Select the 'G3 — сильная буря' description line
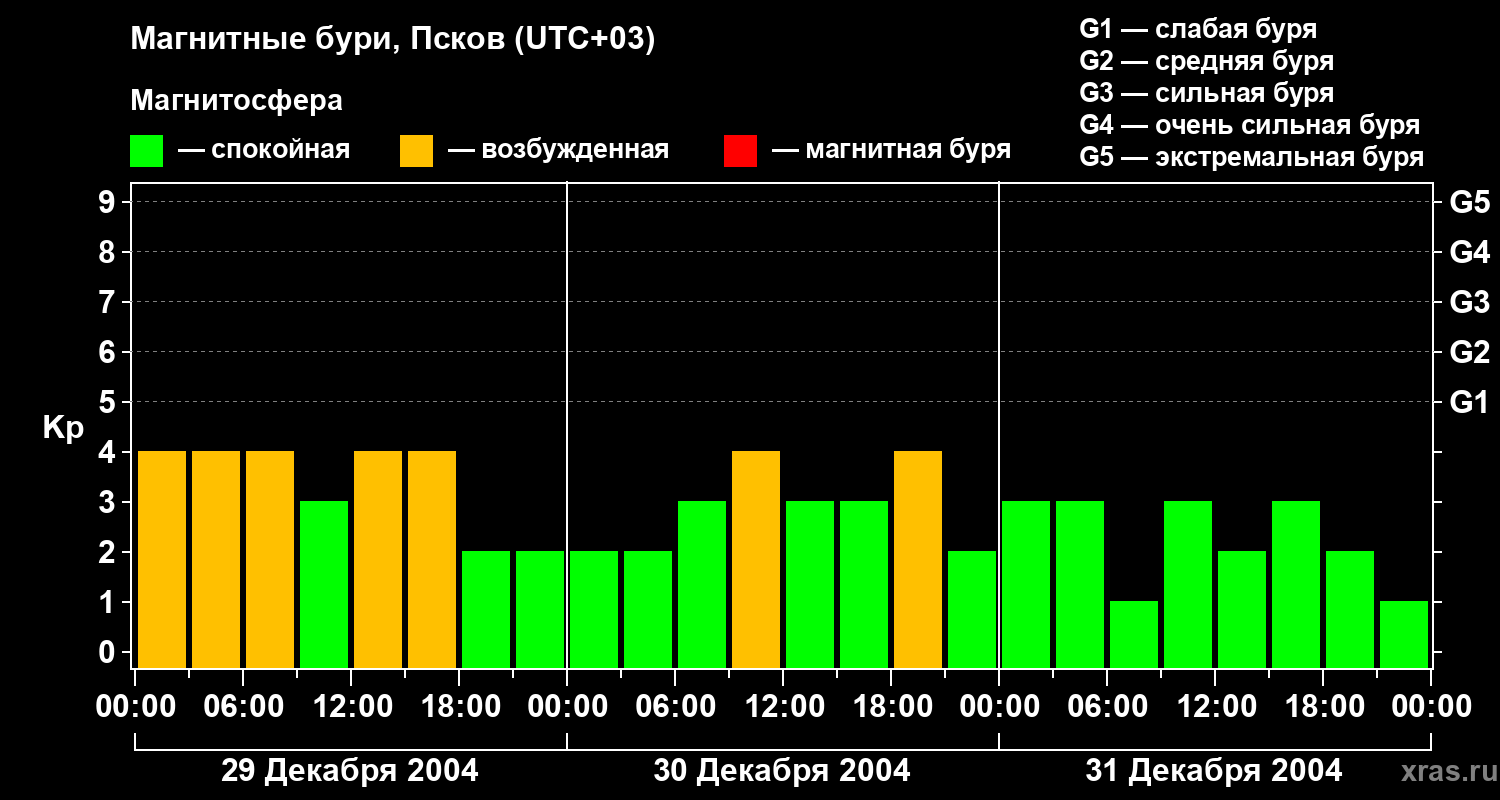1500x800 pixels. click(1206, 93)
